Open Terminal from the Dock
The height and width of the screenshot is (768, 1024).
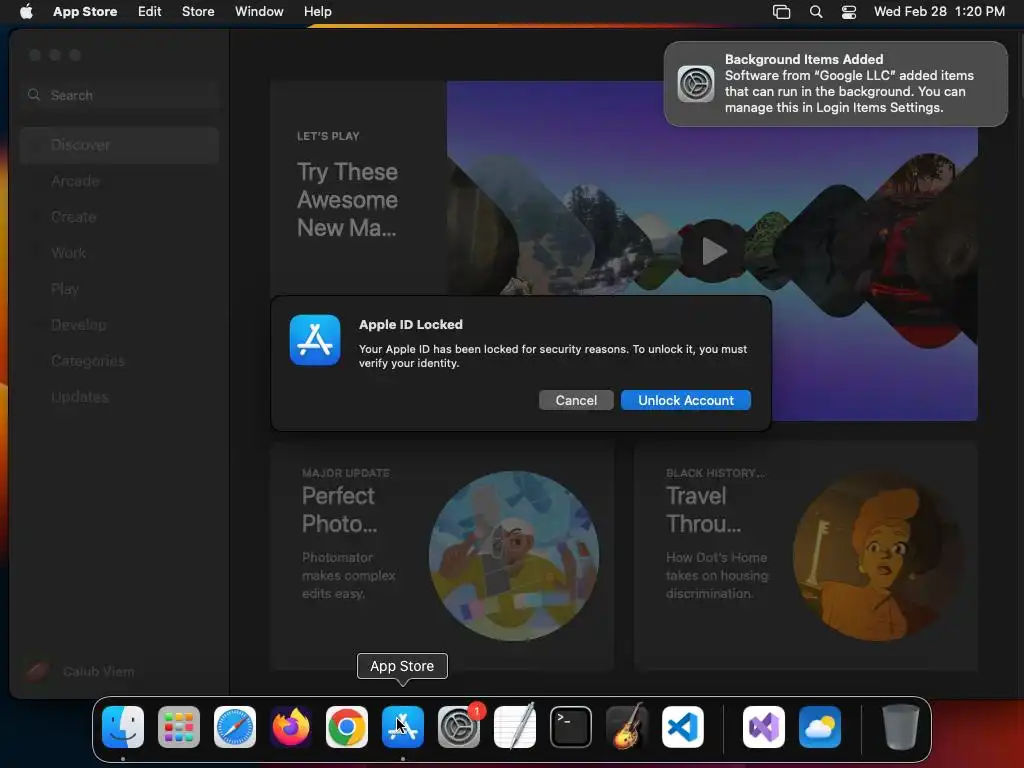coord(571,727)
